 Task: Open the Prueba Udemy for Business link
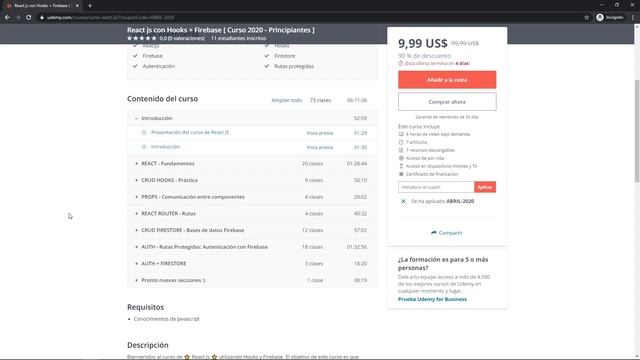[432, 299]
